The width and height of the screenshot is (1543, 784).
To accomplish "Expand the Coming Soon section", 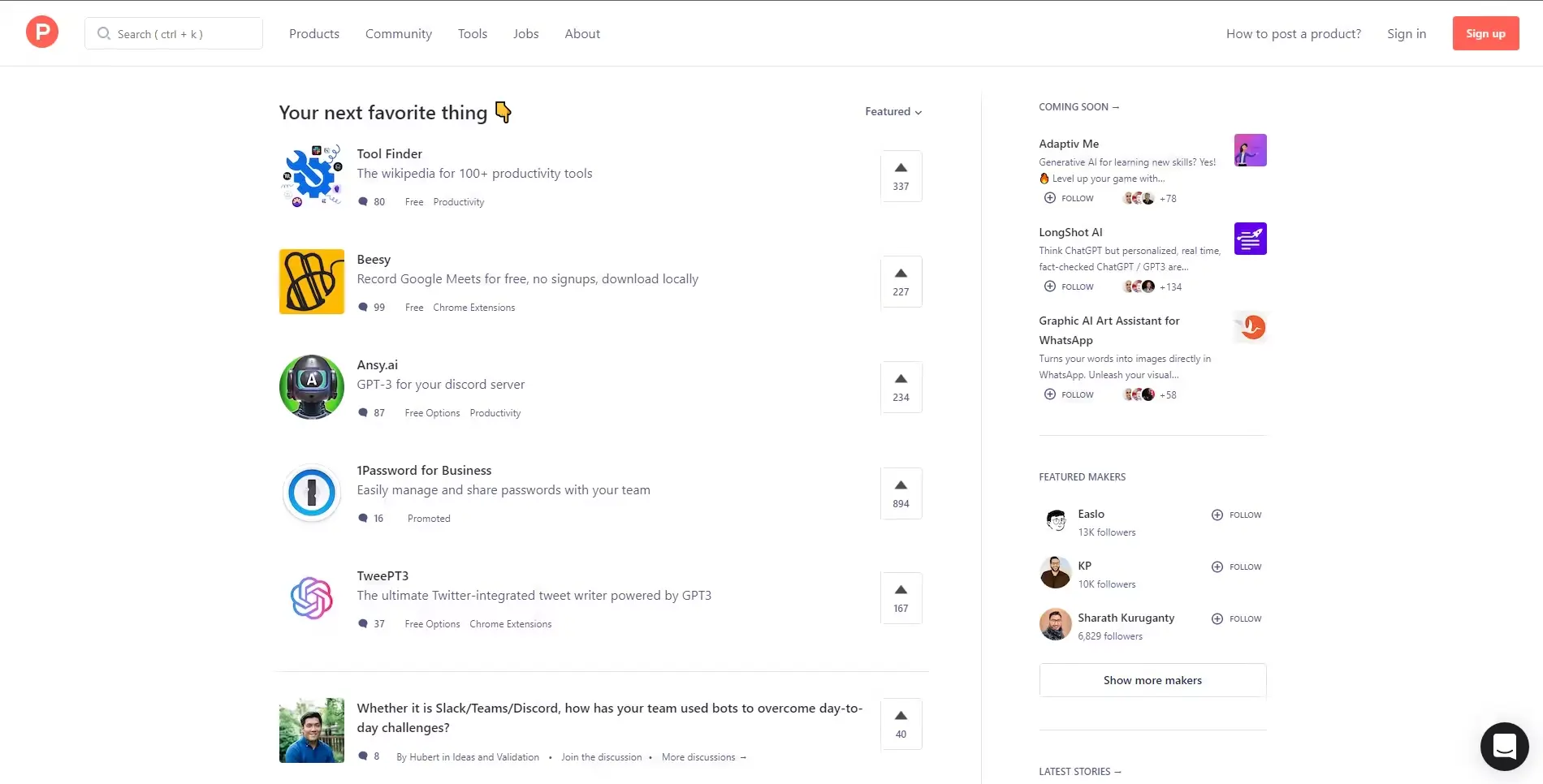I will [1078, 106].
